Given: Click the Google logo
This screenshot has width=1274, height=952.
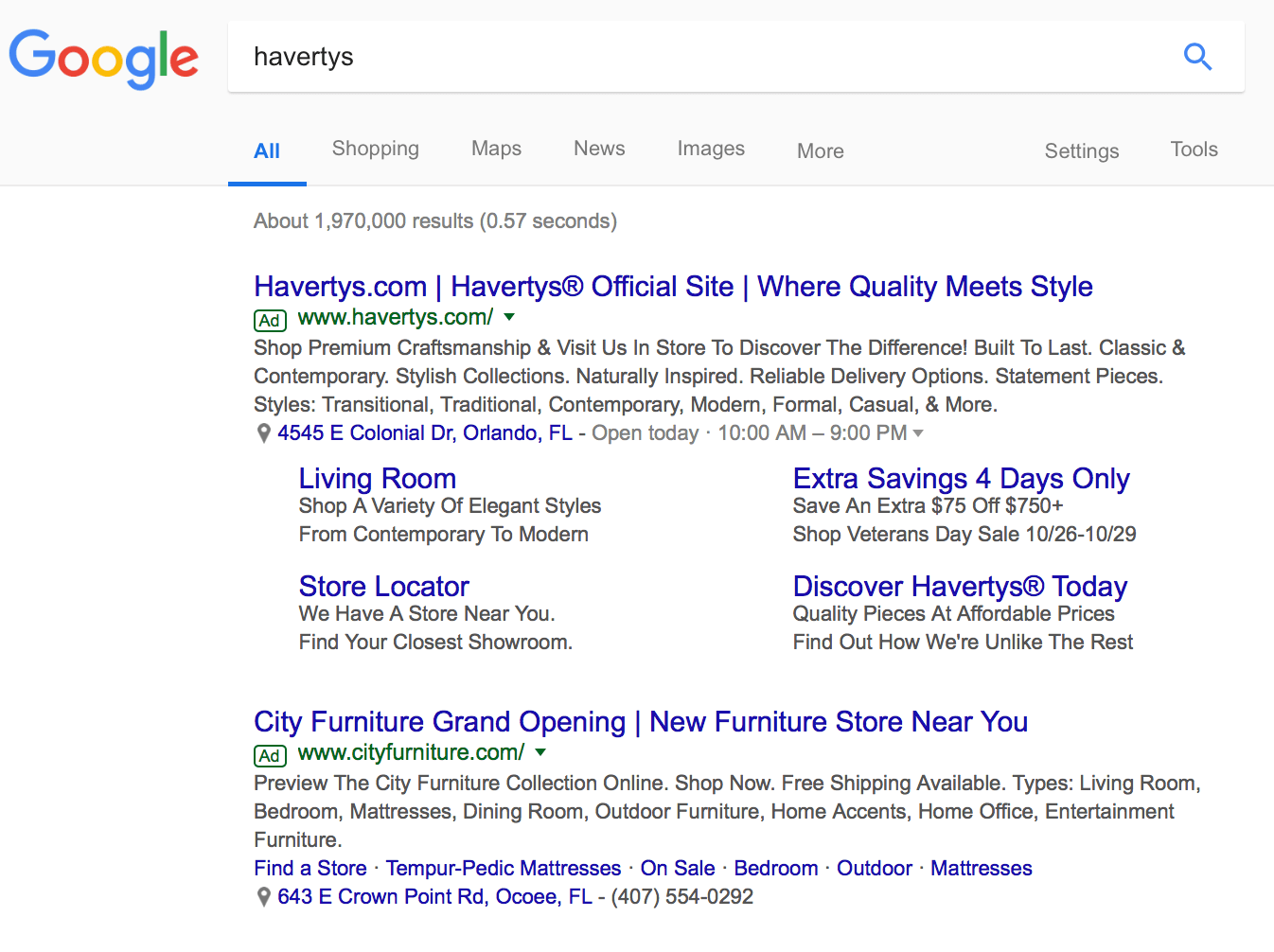Looking at the screenshot, I should pyautogui.click(x=104, y=59).
